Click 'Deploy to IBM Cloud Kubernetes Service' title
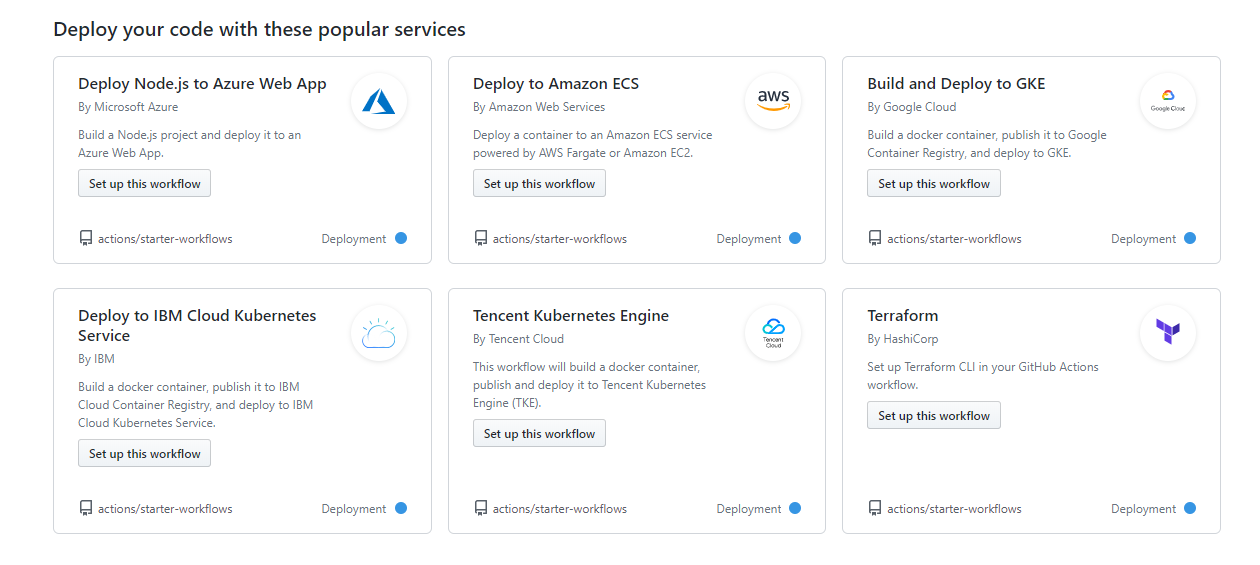The height and width of the screenshot is (565, 1260). (x=197, y=326)
